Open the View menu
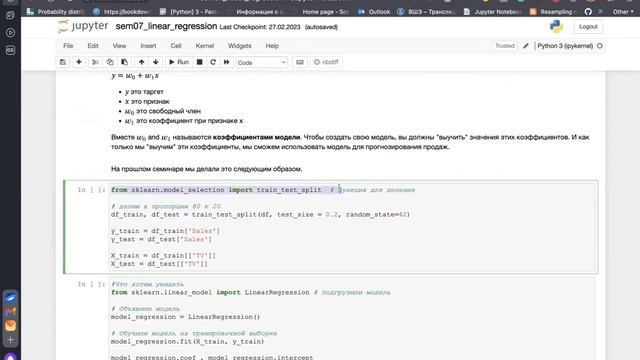640x360 pixels. pyautogui.click(x=119, y=46)
